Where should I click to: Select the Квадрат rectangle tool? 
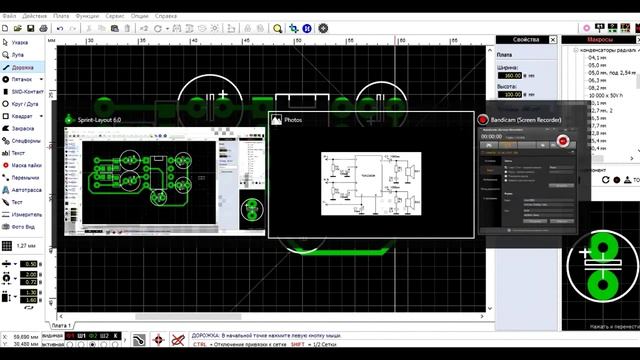18,116
